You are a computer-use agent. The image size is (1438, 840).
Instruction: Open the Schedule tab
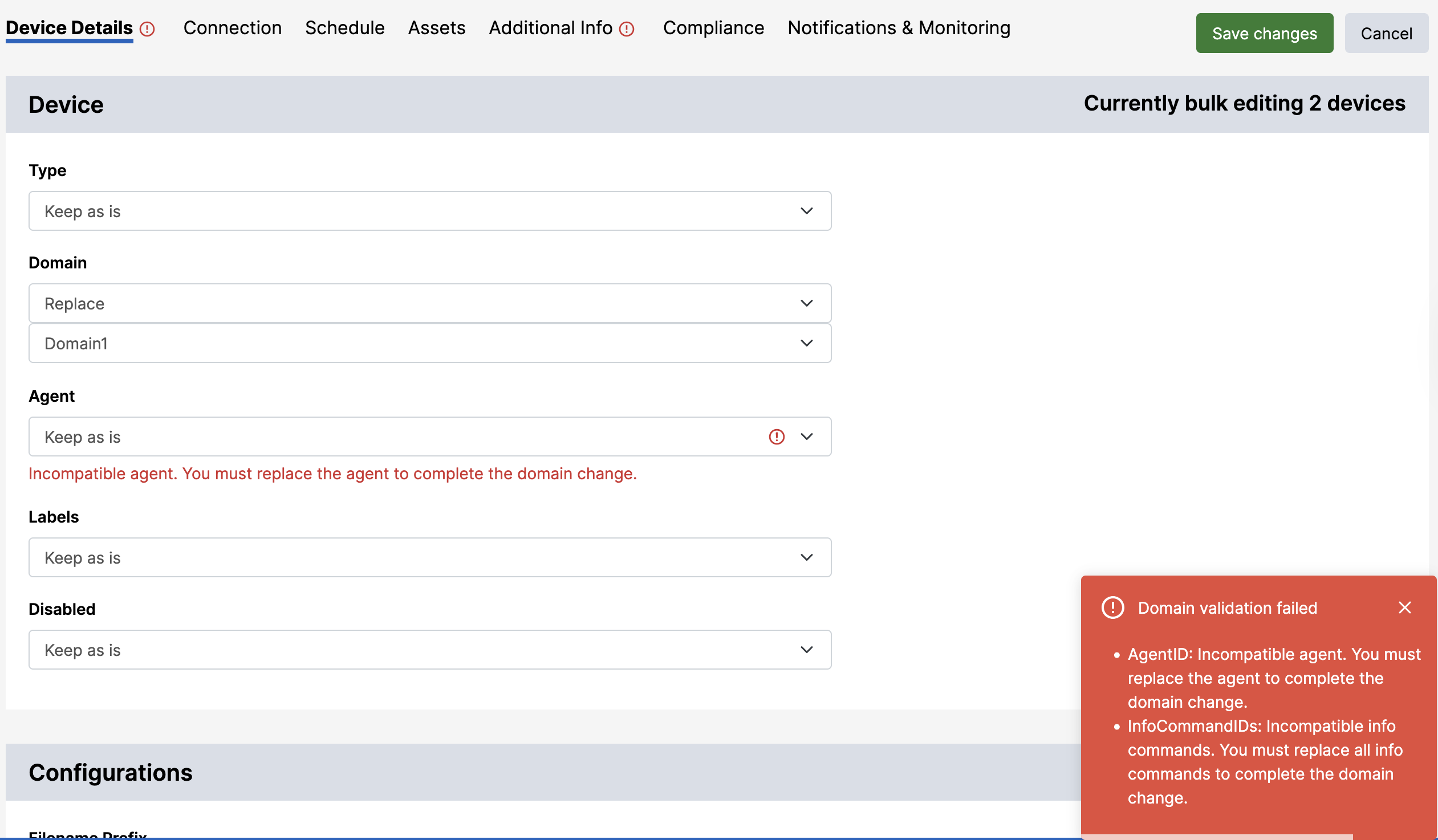344,28
